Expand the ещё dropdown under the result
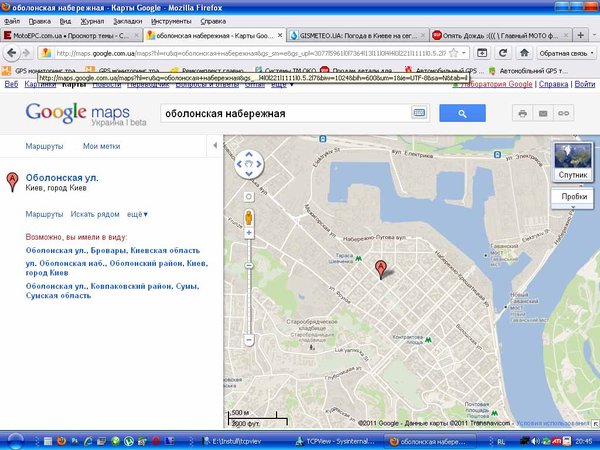This screenshot has height=450, width=600. (137, 214)
